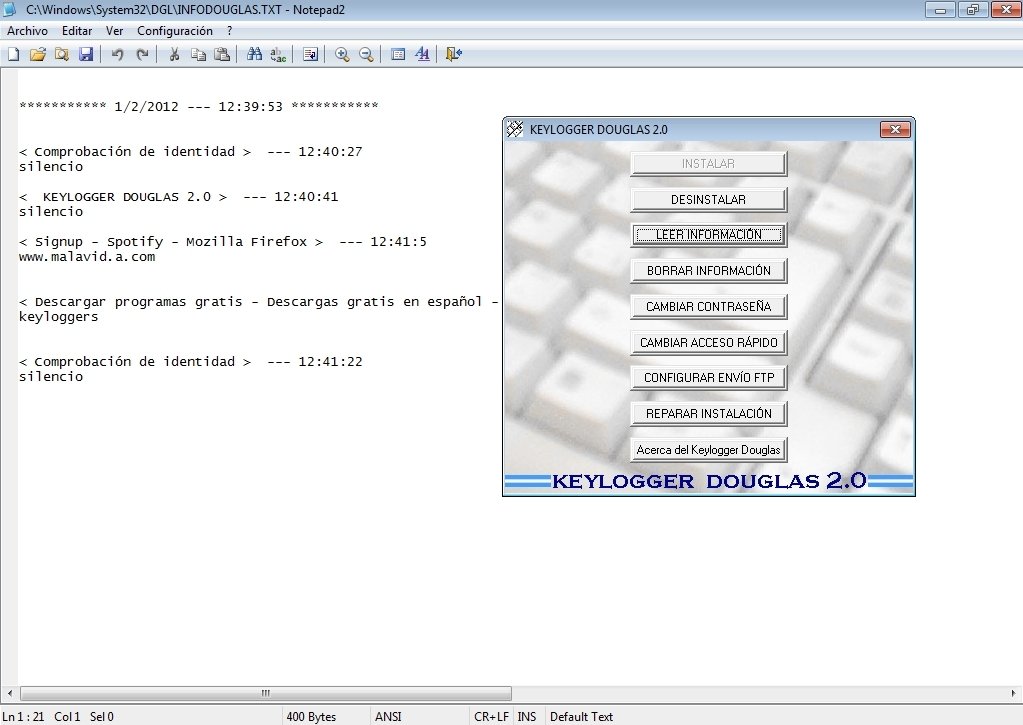Toggle word wrap toolbar icon

311,55
